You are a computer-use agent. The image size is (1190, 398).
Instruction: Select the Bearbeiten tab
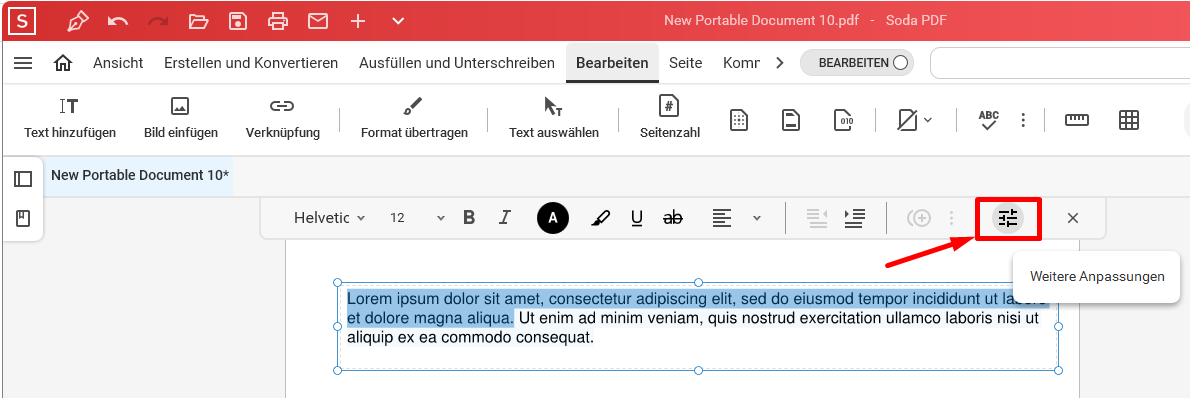tap(612, 63)
